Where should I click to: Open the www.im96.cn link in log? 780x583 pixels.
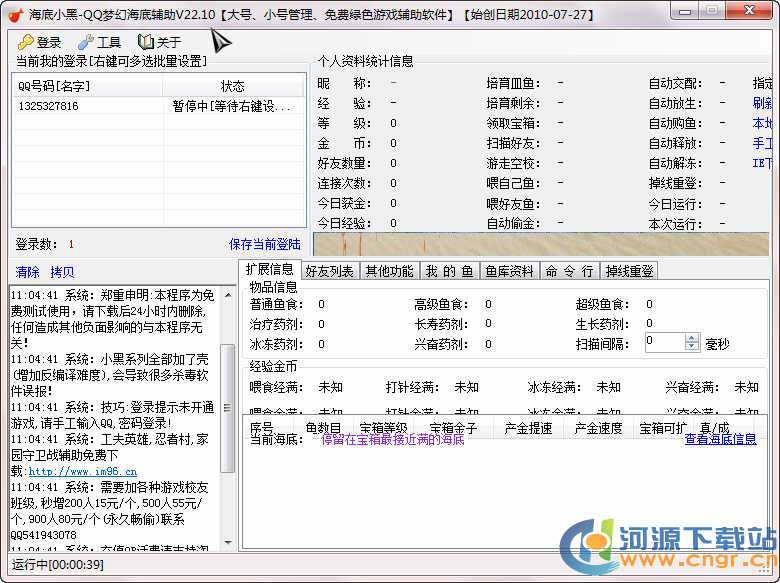pyautogui.click(x=82, y=471)
